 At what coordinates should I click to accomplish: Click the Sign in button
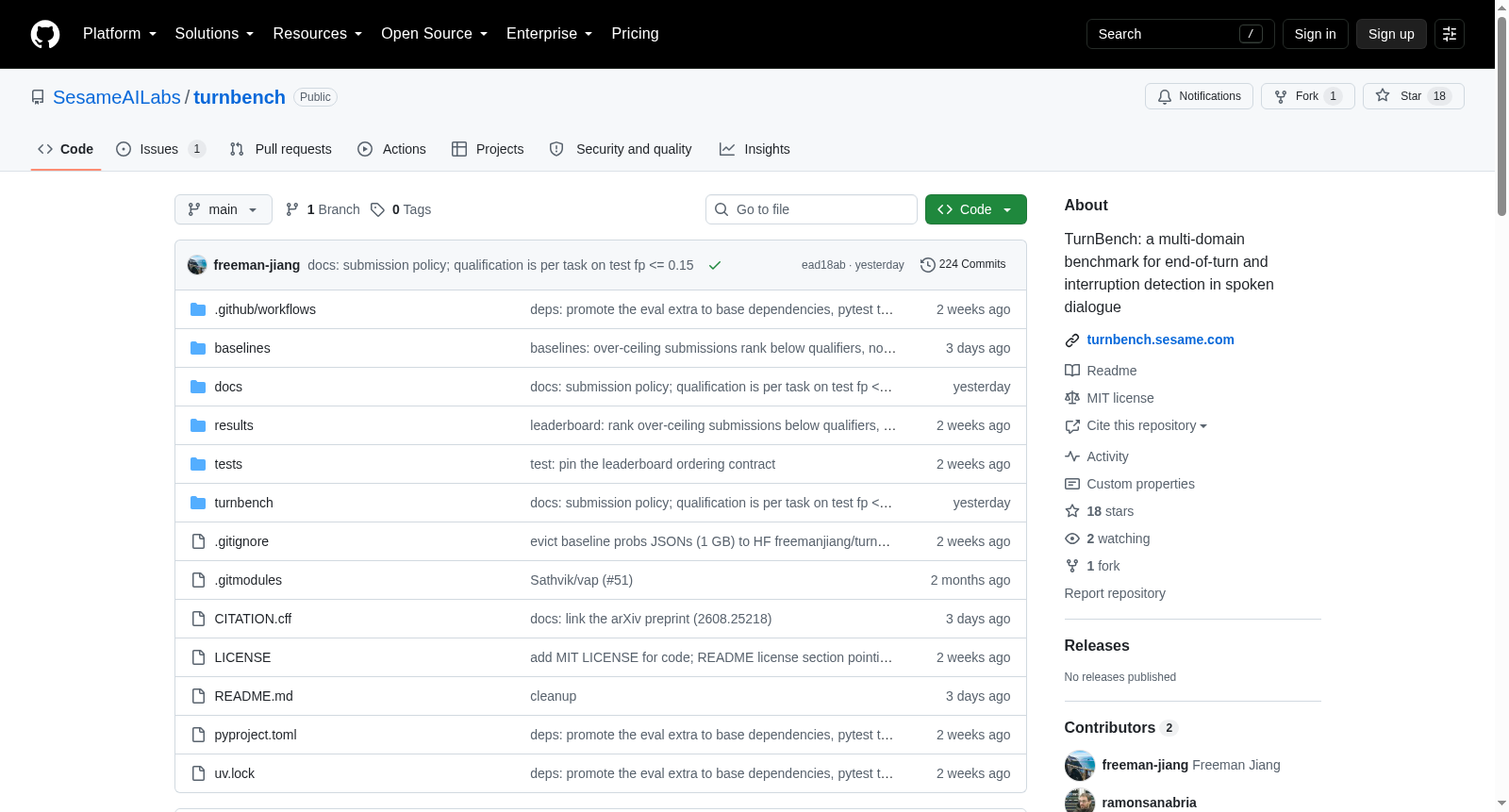(1316, 34)
